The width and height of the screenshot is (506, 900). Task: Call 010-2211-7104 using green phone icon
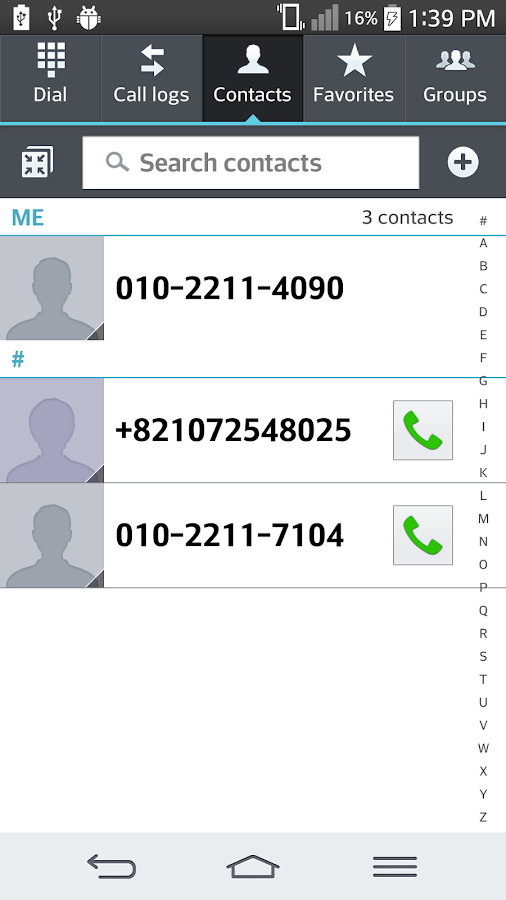point(423,535)
